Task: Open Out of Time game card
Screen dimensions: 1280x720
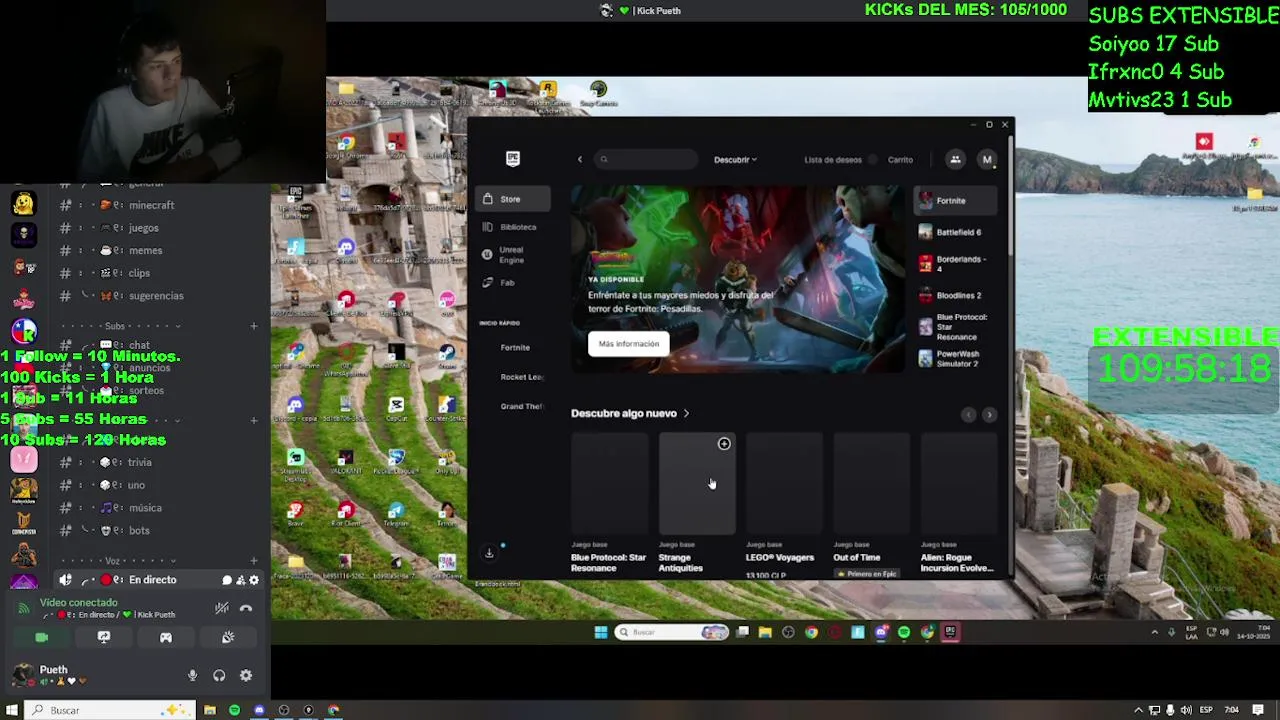Action: (x=871, y=506)
